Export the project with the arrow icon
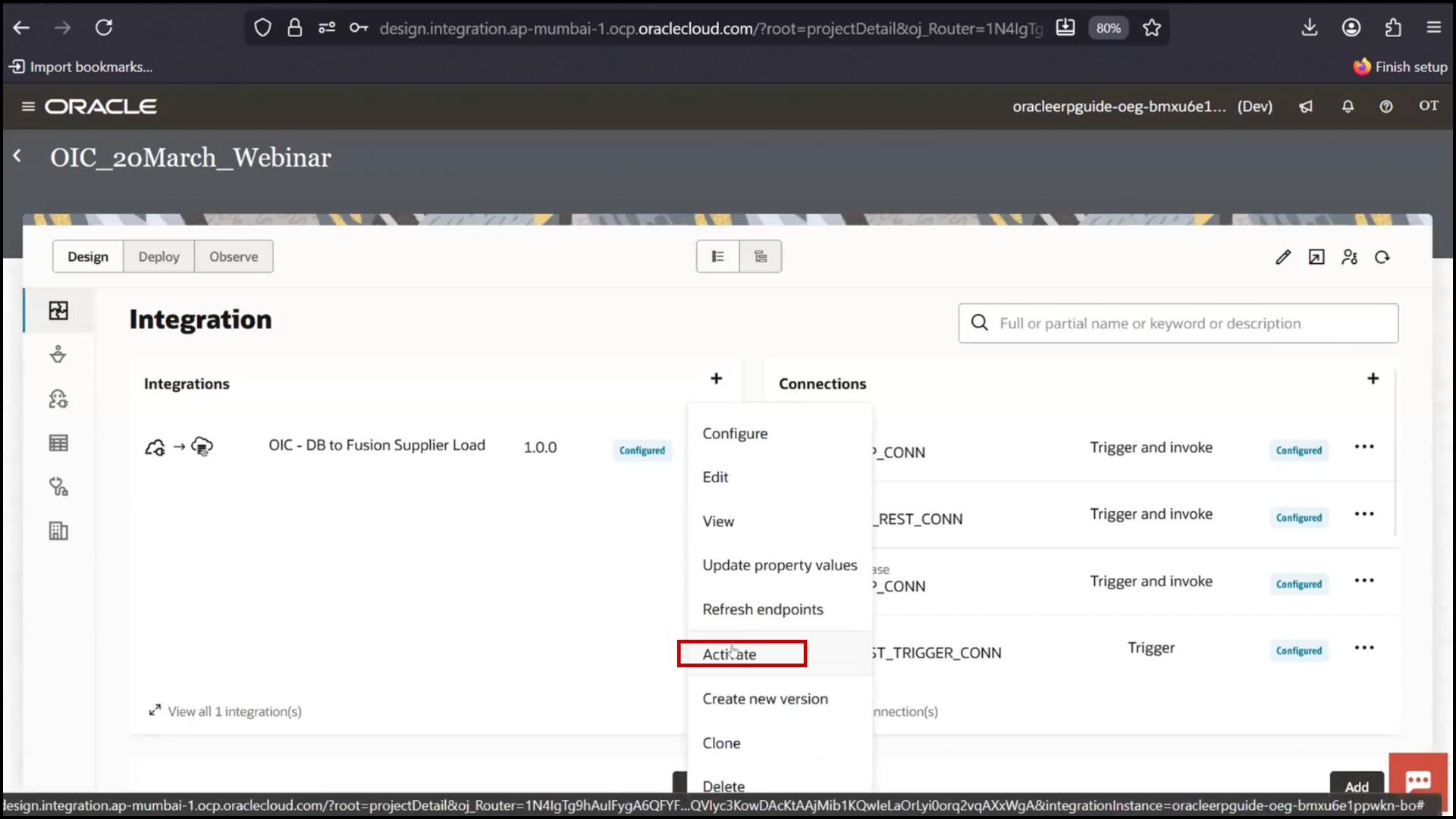Screen dimensions: 1456x819 point(1316,257)
